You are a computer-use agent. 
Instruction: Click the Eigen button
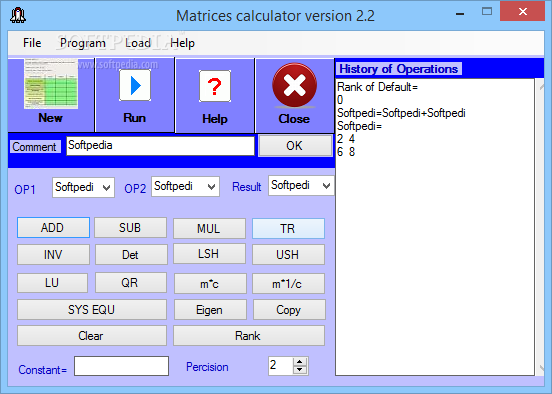(210, 309)
